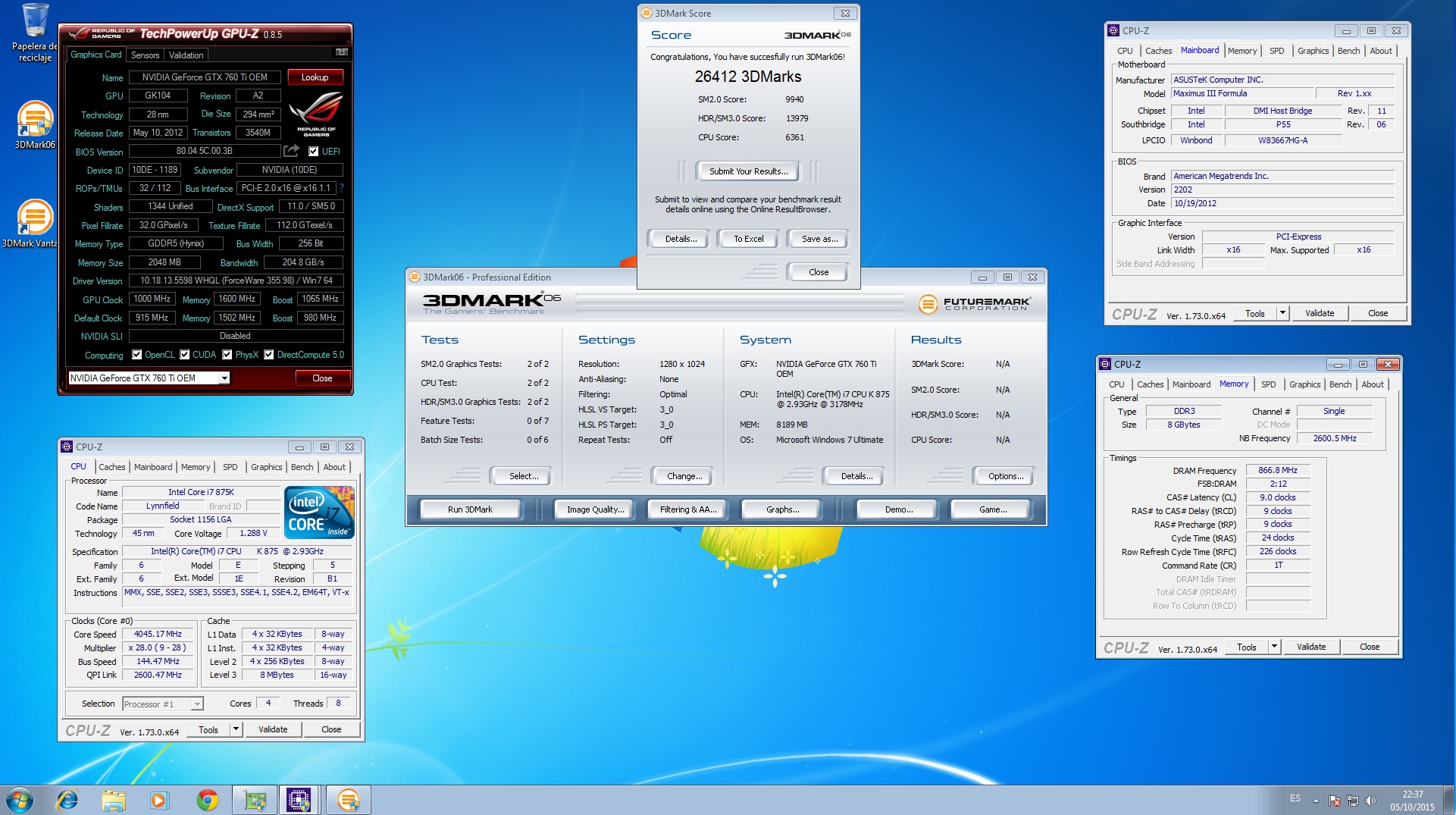Toggle the OpenCL checkbox

[x=137, y=354]
